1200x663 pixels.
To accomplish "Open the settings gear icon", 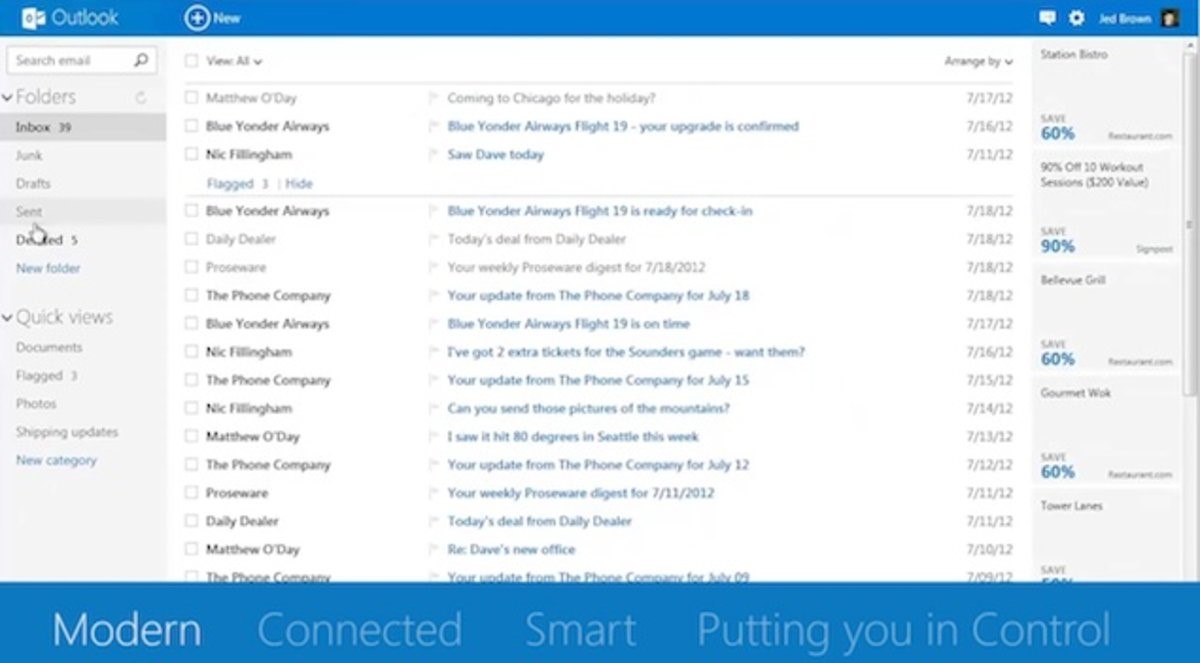I will coord(1076,18).
